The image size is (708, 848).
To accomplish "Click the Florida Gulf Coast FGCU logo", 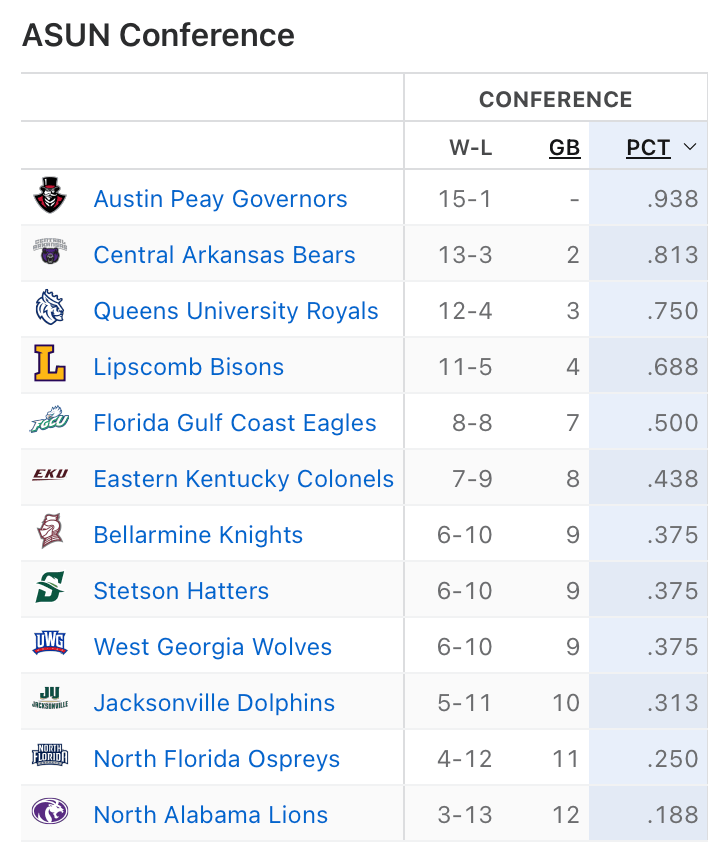I will tap(49, 421).
